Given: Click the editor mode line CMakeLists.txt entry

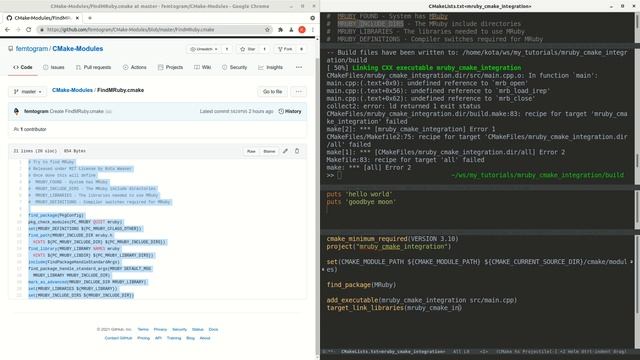Looking at the screenshot, I should point(393,351).
